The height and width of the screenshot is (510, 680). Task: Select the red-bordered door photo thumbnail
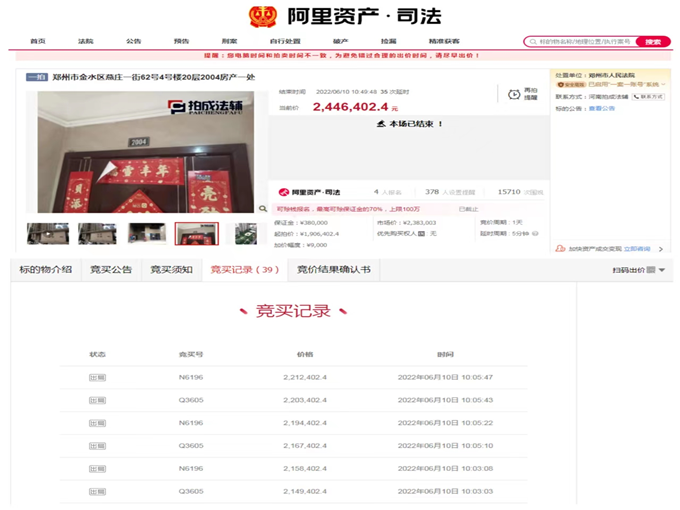coord(196,233)
